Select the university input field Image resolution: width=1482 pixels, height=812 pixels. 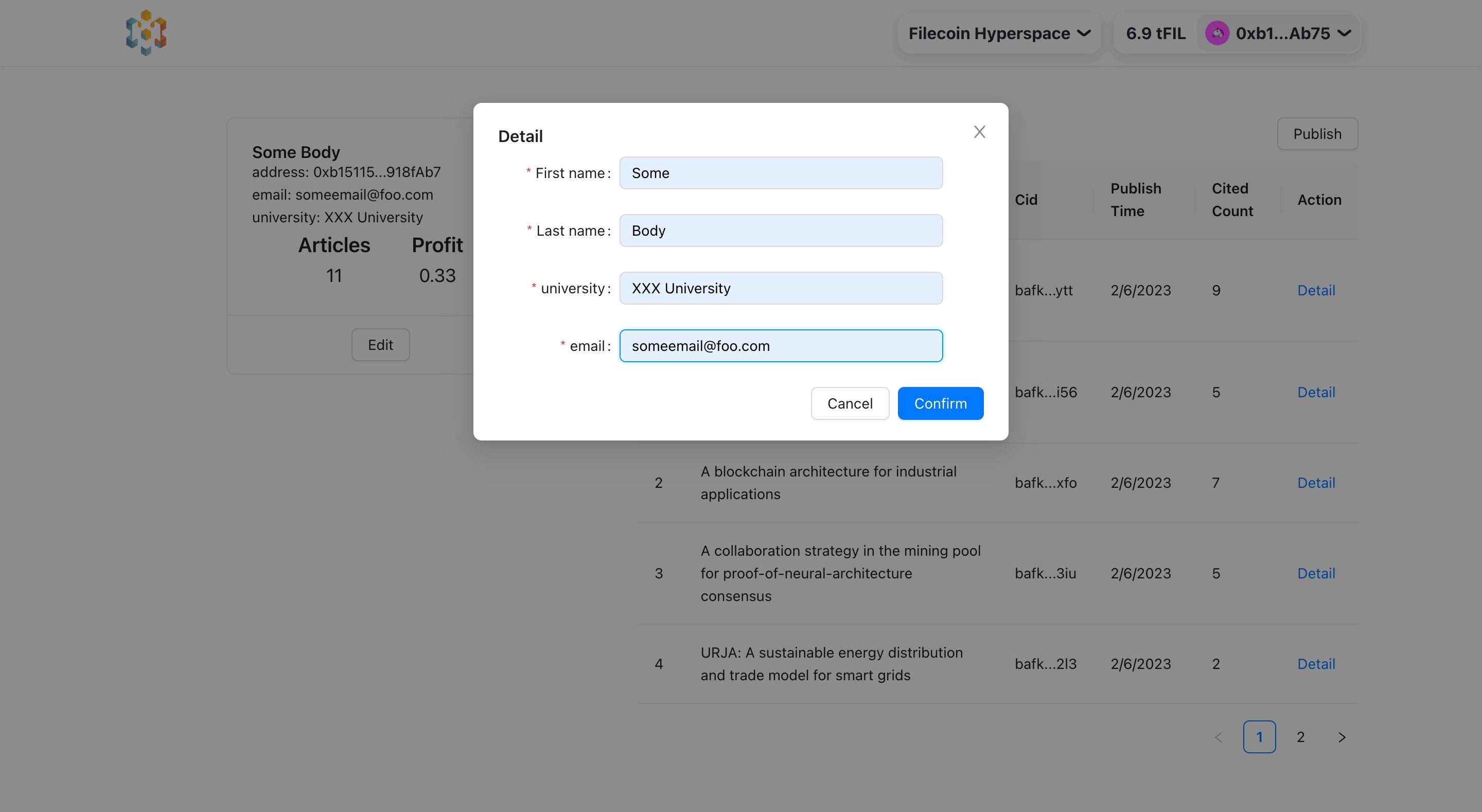pyautogui.click(x=781, y=288)
